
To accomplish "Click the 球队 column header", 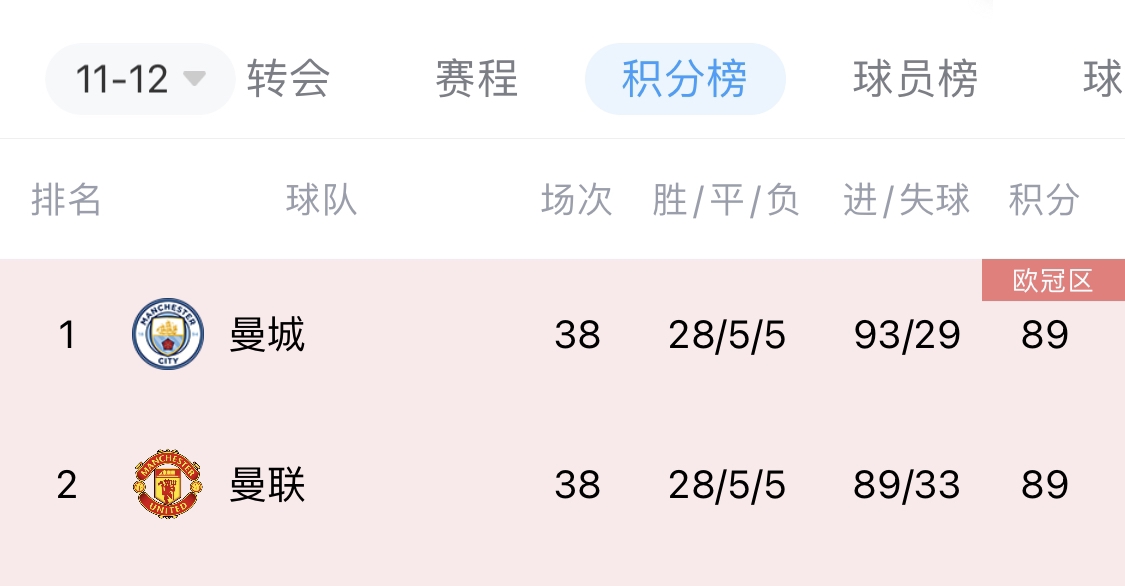I will pyautogui.click(x=321, y=199).
